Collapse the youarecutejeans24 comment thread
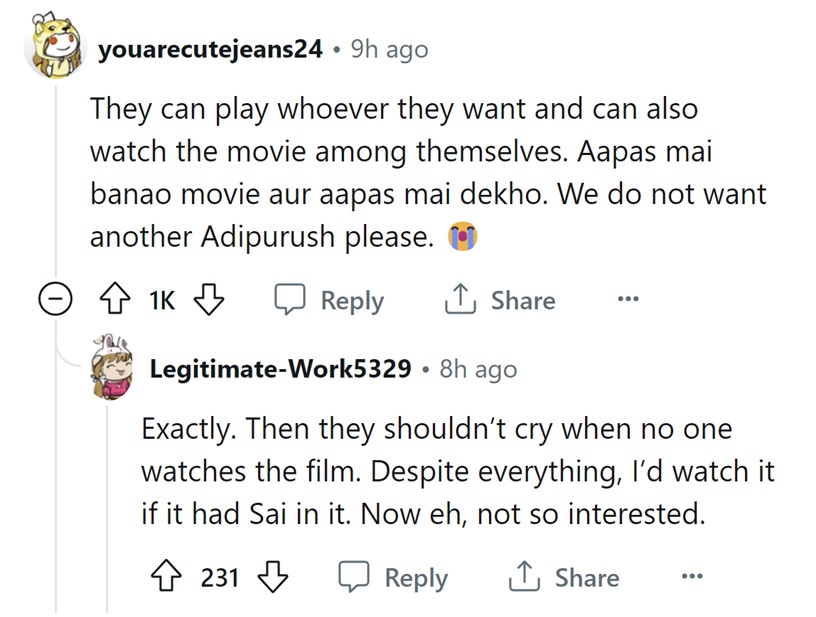This screenshot has width=816, height=617. click(56, 301)
